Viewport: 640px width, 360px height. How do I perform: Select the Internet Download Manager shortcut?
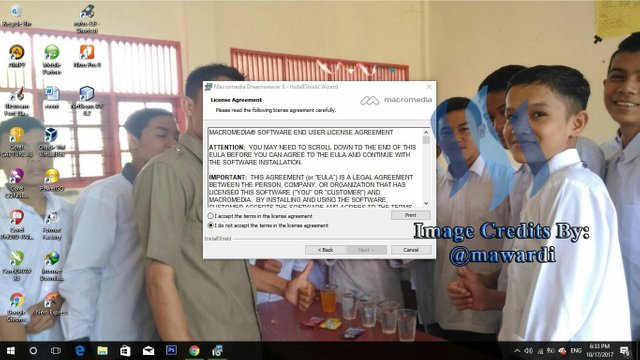click(x=52, y=265)
